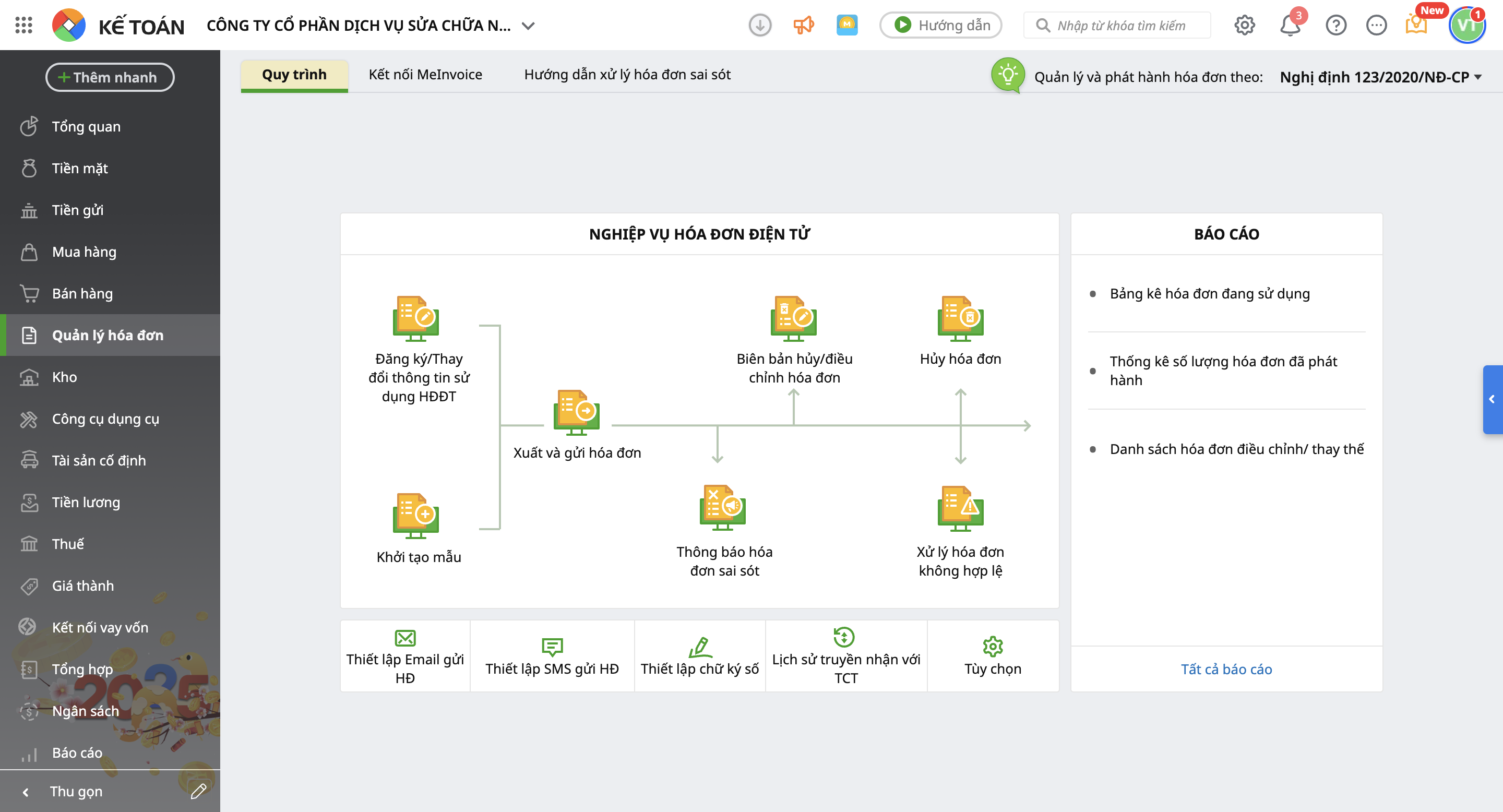Click the keyword search input field

(x=1122, y=26)
